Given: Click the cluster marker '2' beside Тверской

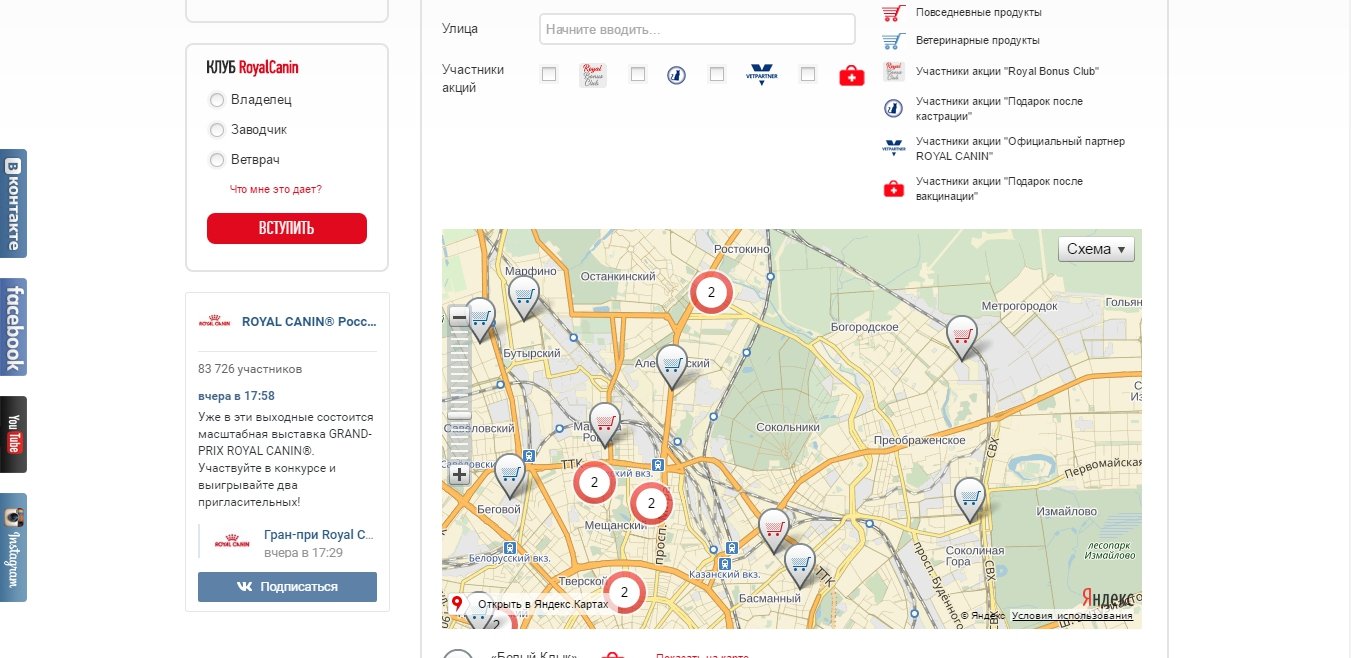Looking at the screenshot, I should [624, 592].
